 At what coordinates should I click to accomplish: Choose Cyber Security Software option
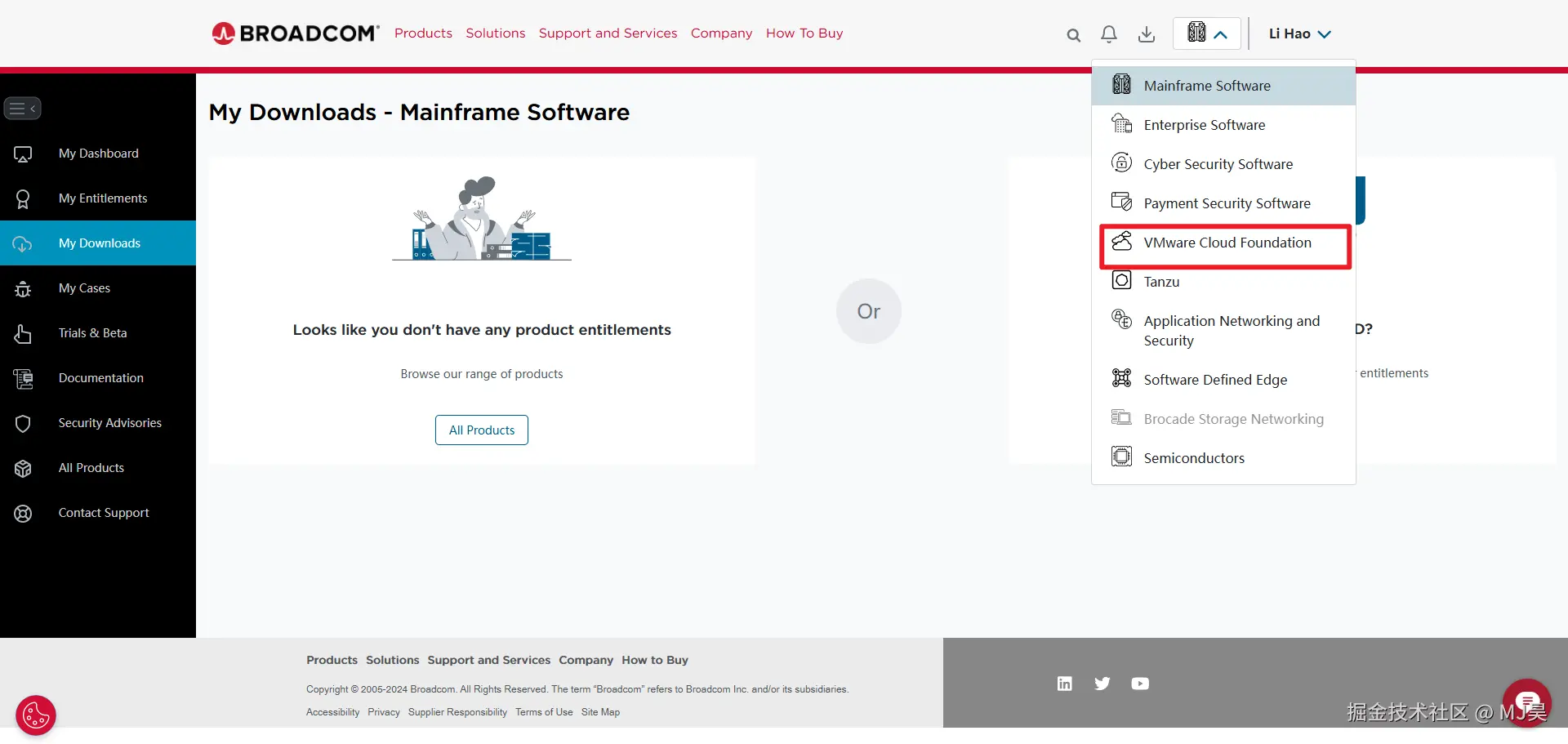[1223, 164]
